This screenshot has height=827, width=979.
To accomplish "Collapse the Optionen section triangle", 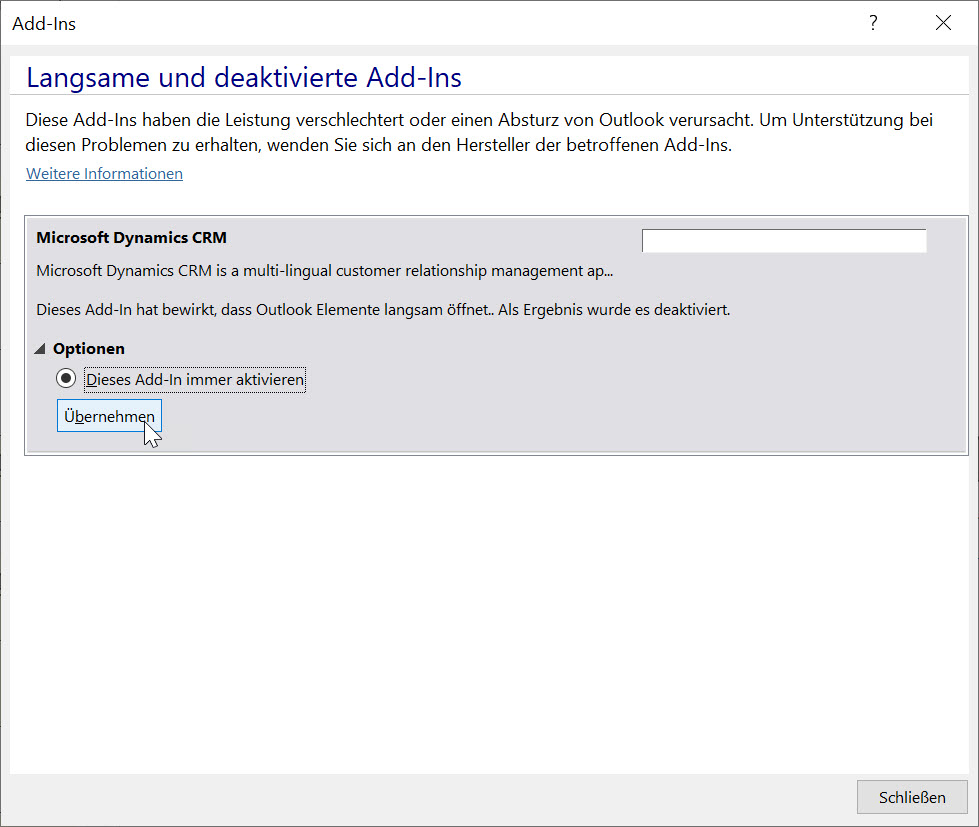I will pos(40,348).
